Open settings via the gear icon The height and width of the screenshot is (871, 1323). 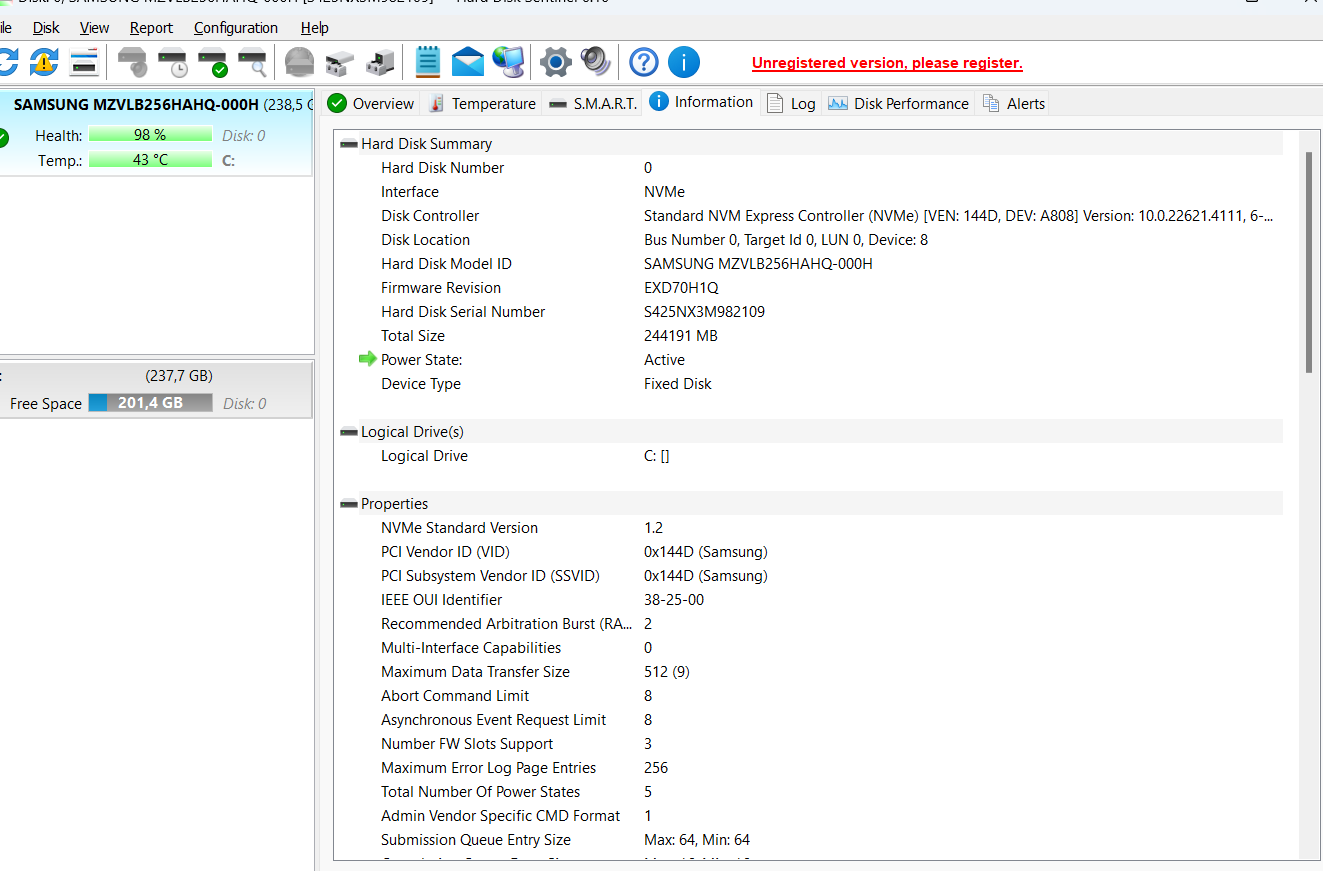tap(555, 62)
